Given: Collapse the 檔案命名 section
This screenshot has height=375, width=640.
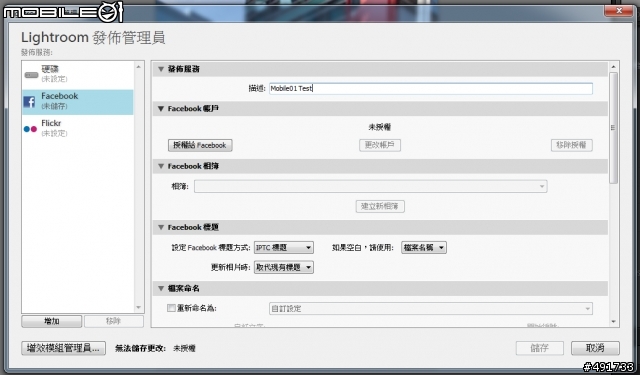Looking at the screenshot, I should click(161, 288).
